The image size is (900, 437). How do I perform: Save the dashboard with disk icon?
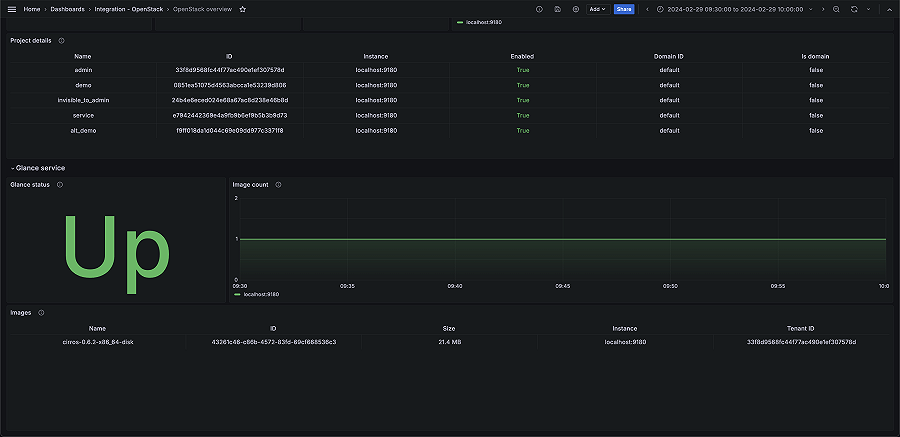pyautogui.click(x=557, y=9)
